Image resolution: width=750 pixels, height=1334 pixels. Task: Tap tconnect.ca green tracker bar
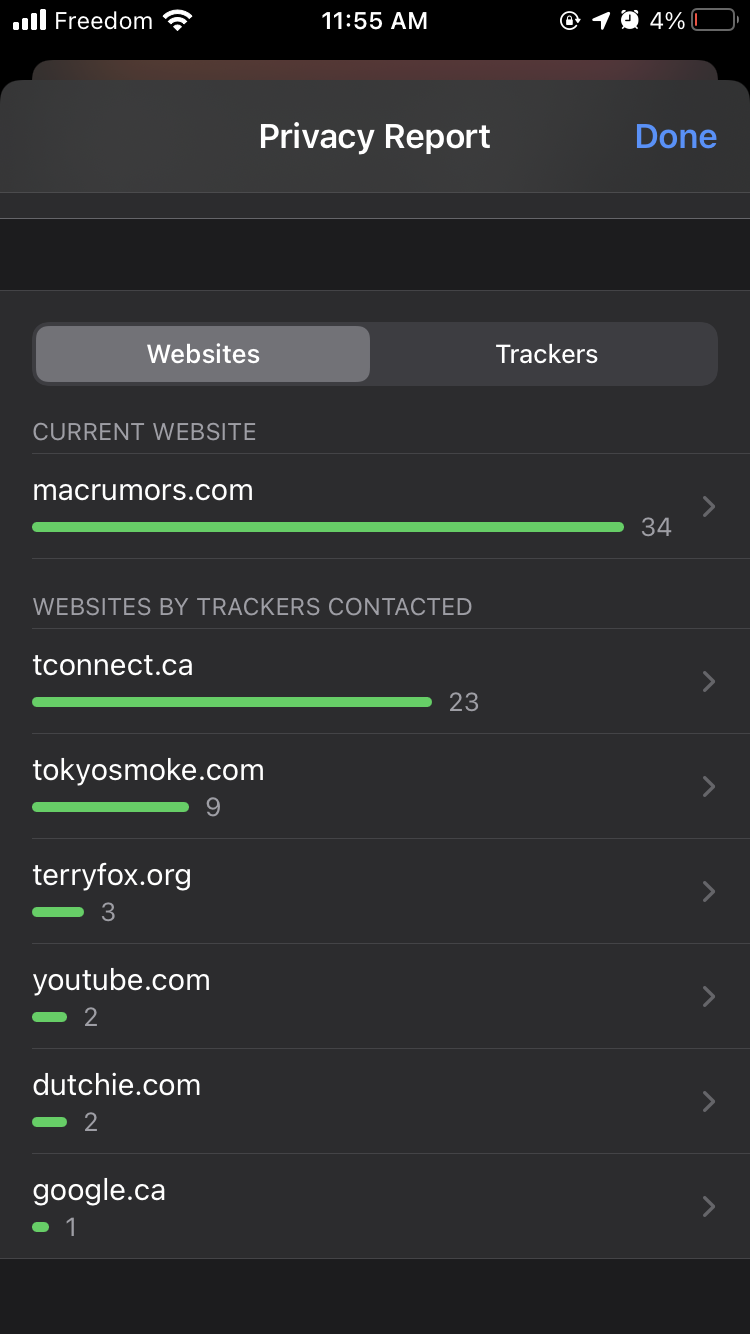click(232, 702)
